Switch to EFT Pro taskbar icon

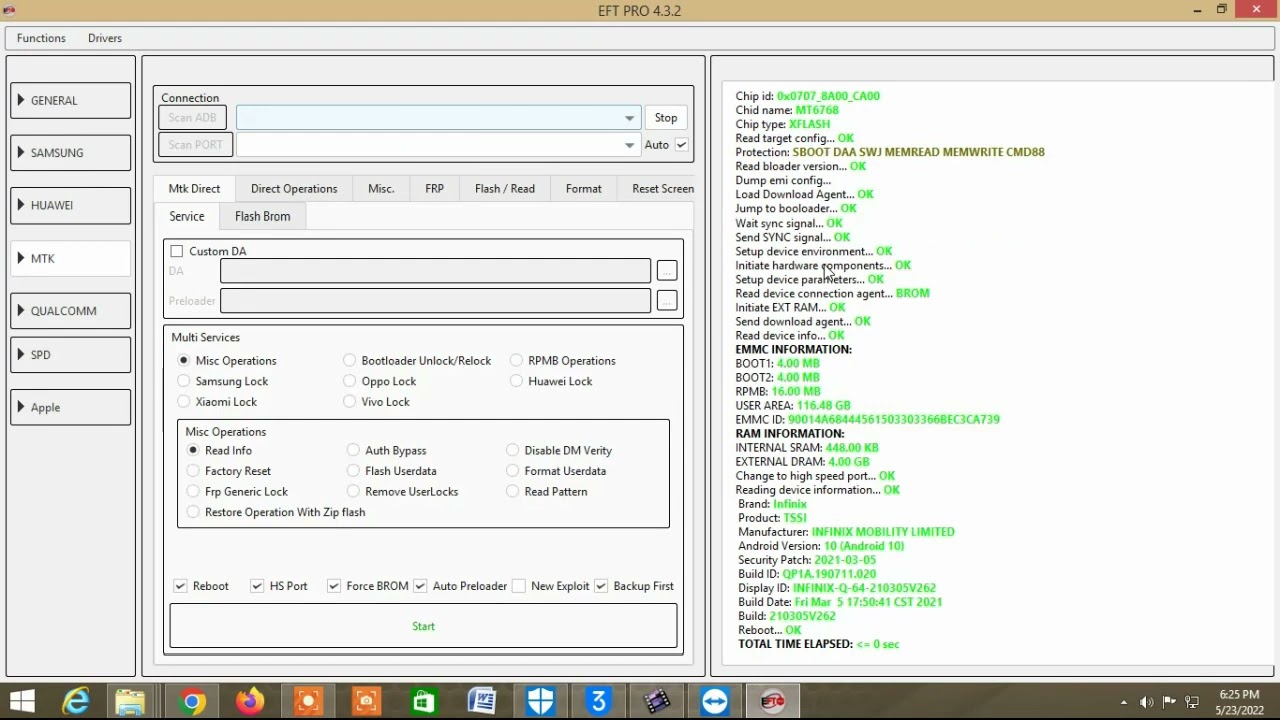coord(773,701)
